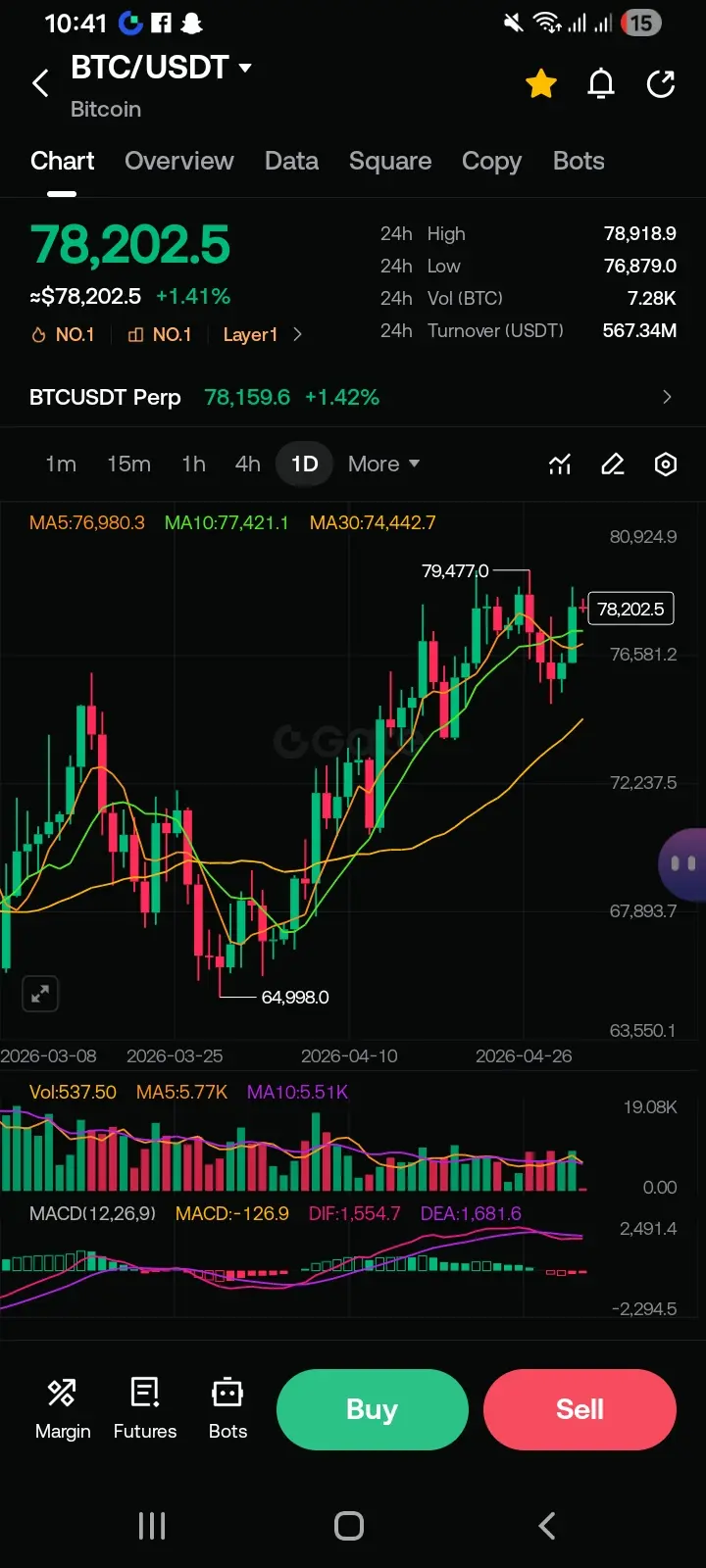Switch to the Overview tab

[179, 161]
